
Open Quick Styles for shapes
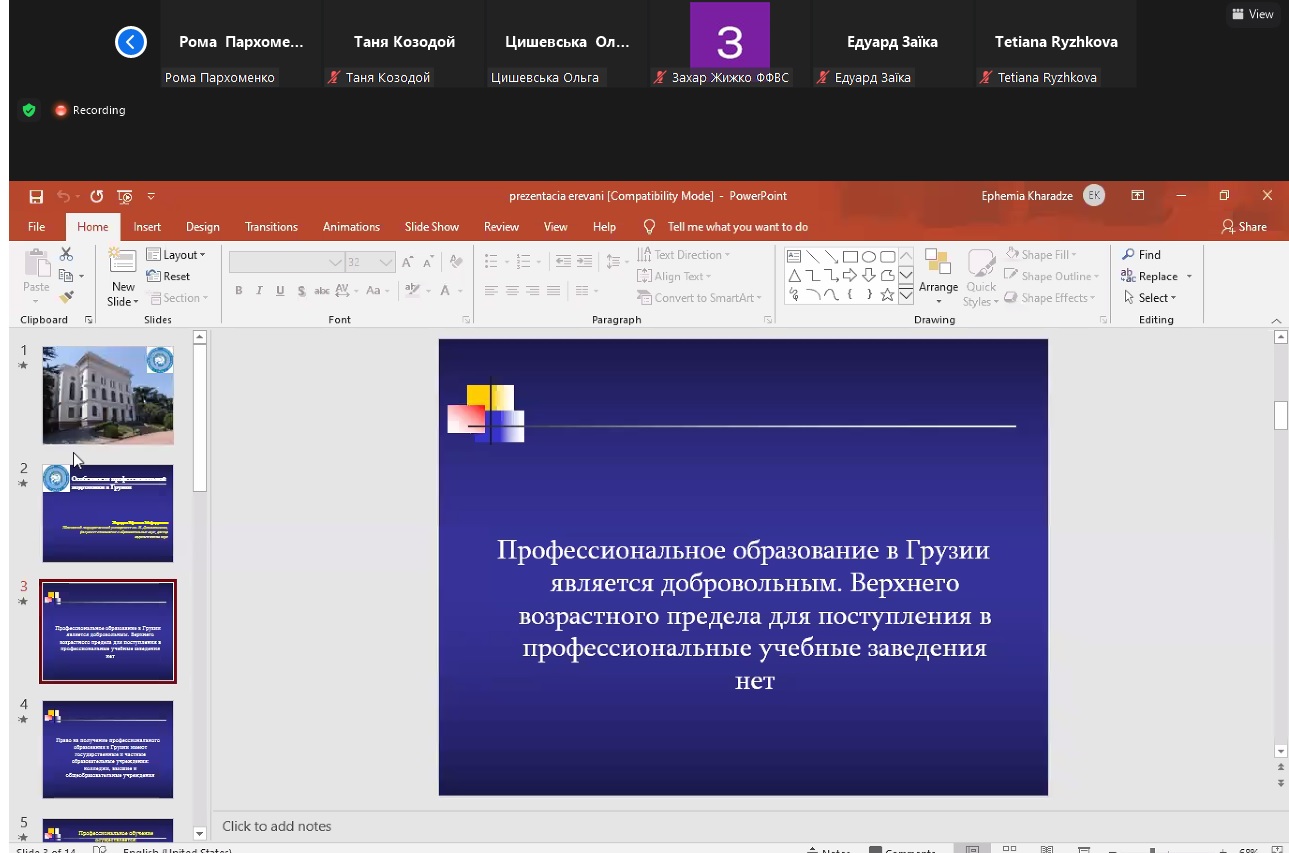coord(980,277)
